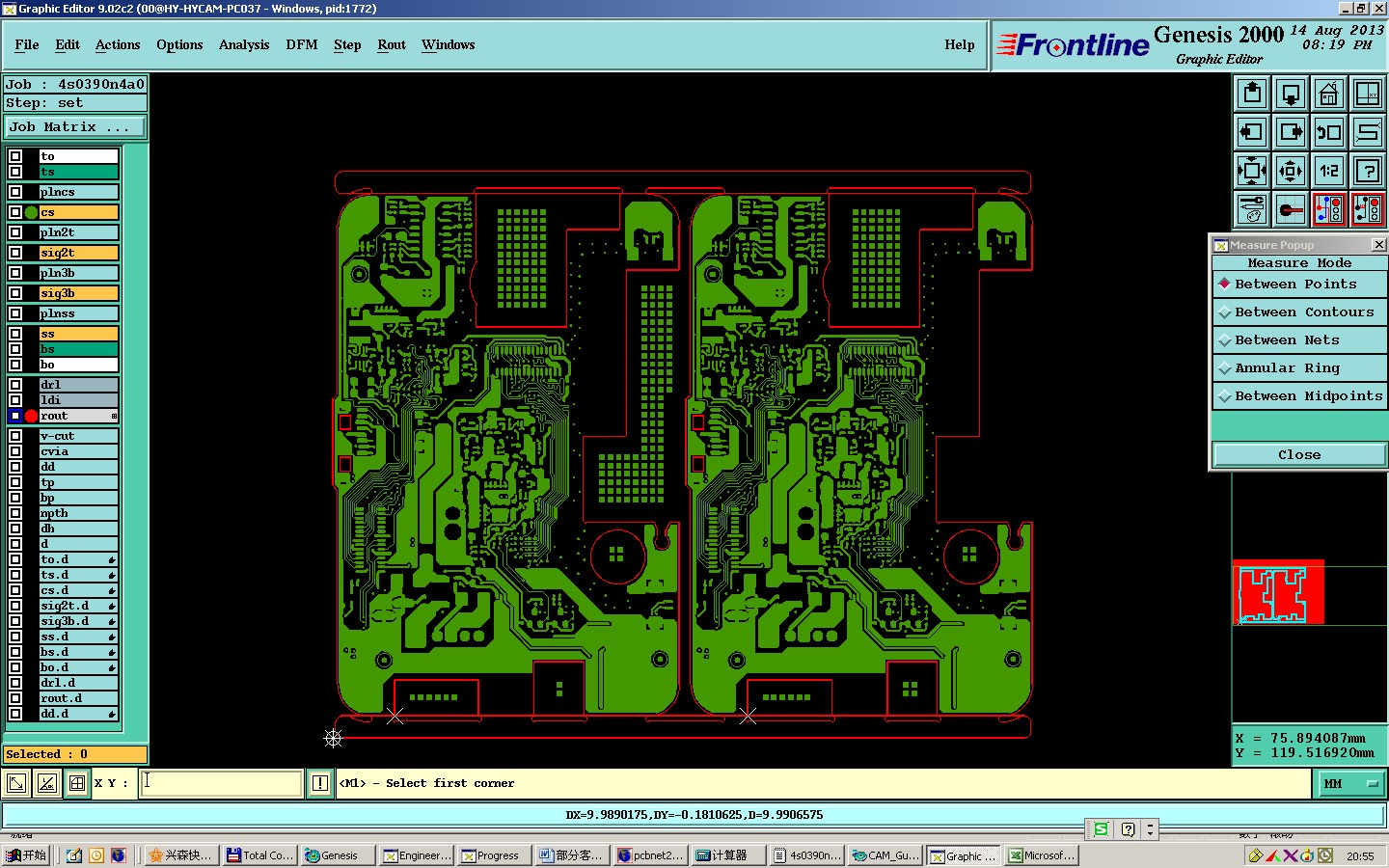Select the layer row bo.d
Viewport: 1389px width, 868px height.
(x=78, y=667)
